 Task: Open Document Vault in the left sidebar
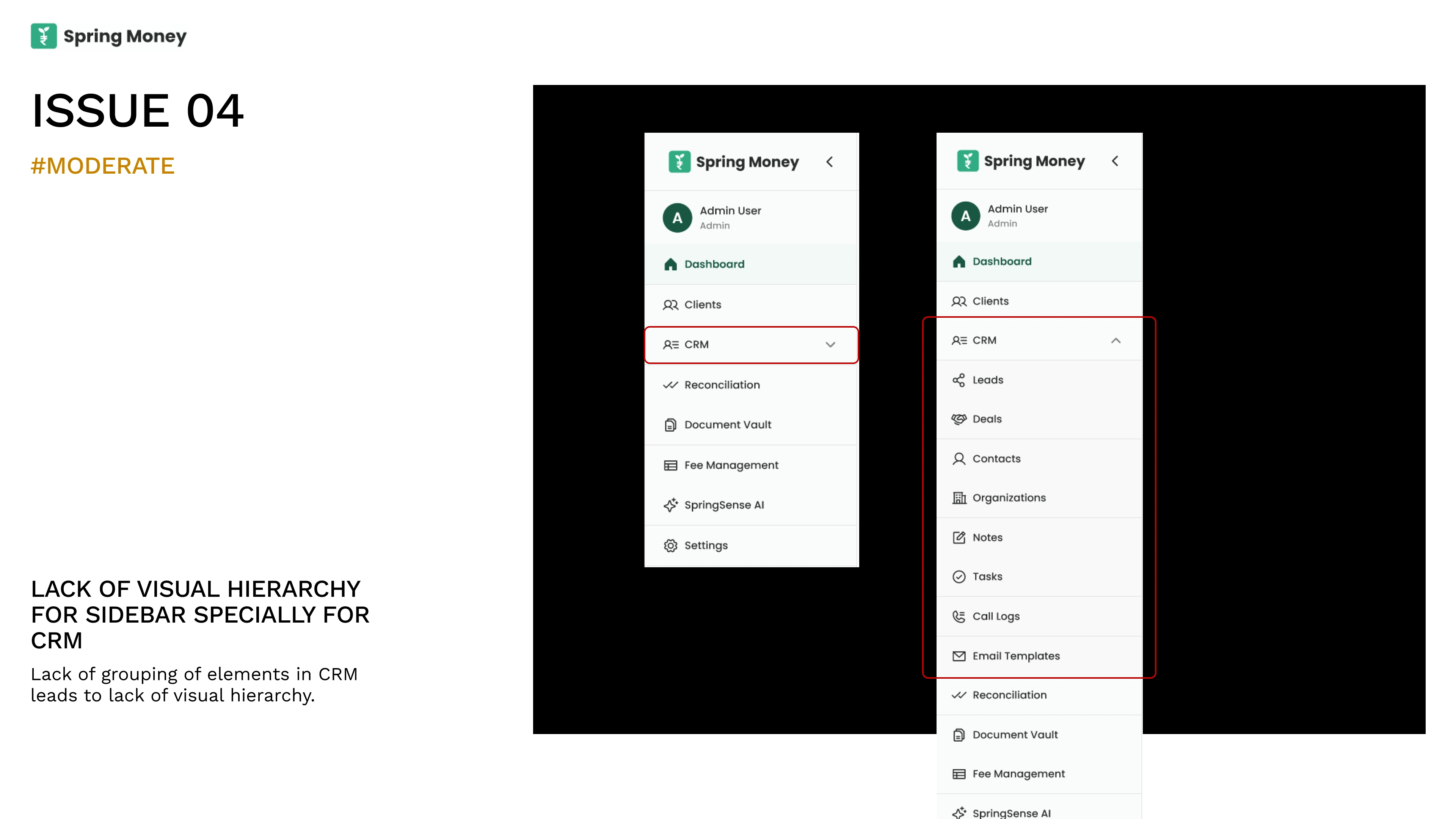(728, 425)
